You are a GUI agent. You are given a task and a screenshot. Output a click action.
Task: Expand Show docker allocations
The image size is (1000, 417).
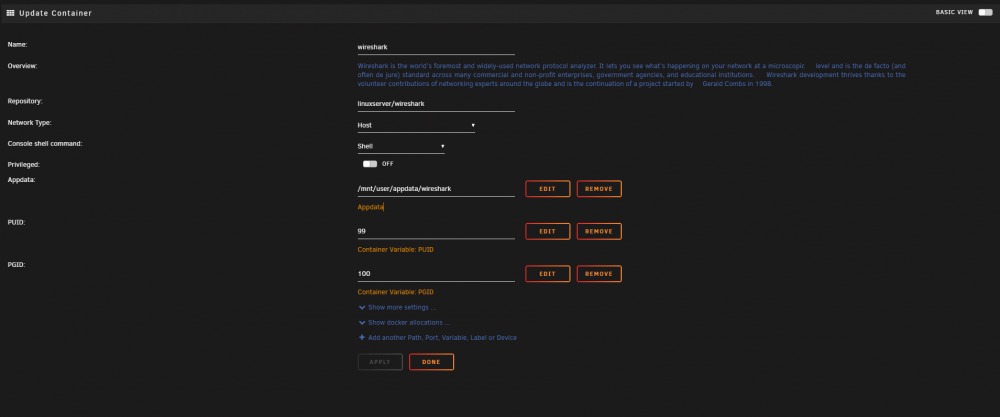(409, 323)
